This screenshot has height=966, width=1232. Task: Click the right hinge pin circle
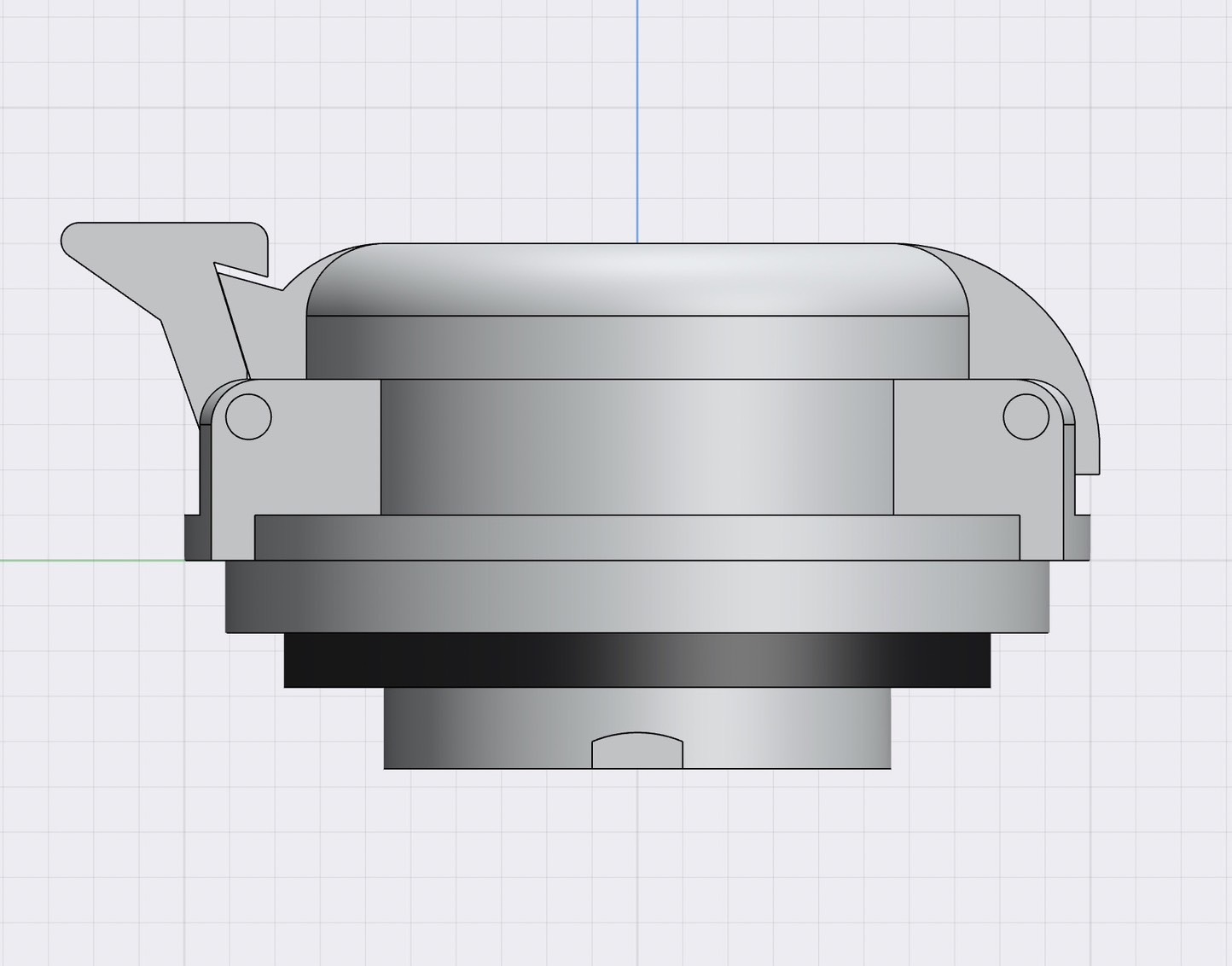coord(1026,416)
